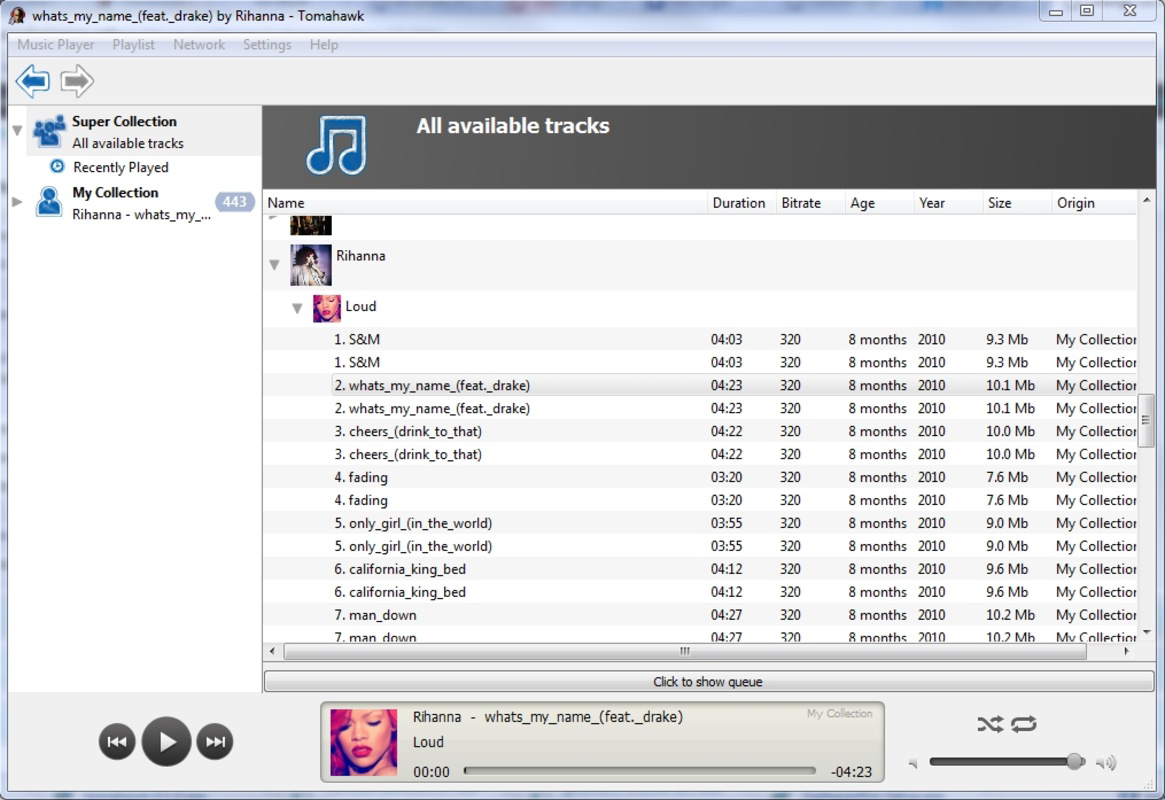Open the Playlist menu
1165x800 pixels.
(x=134, y=45)
